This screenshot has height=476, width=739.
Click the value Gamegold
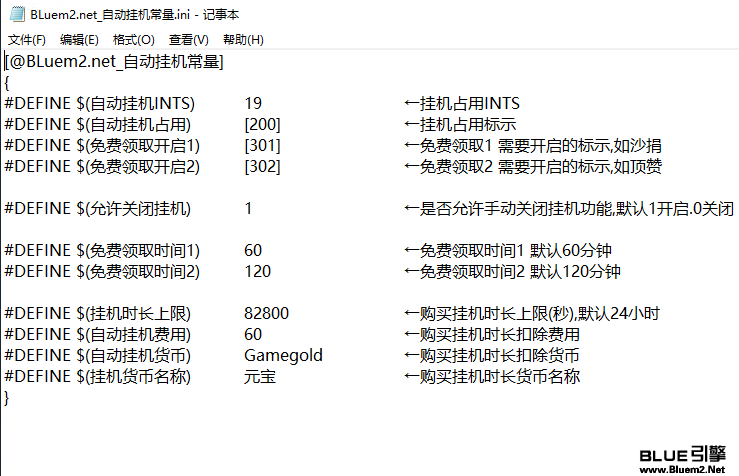[283, 355]
